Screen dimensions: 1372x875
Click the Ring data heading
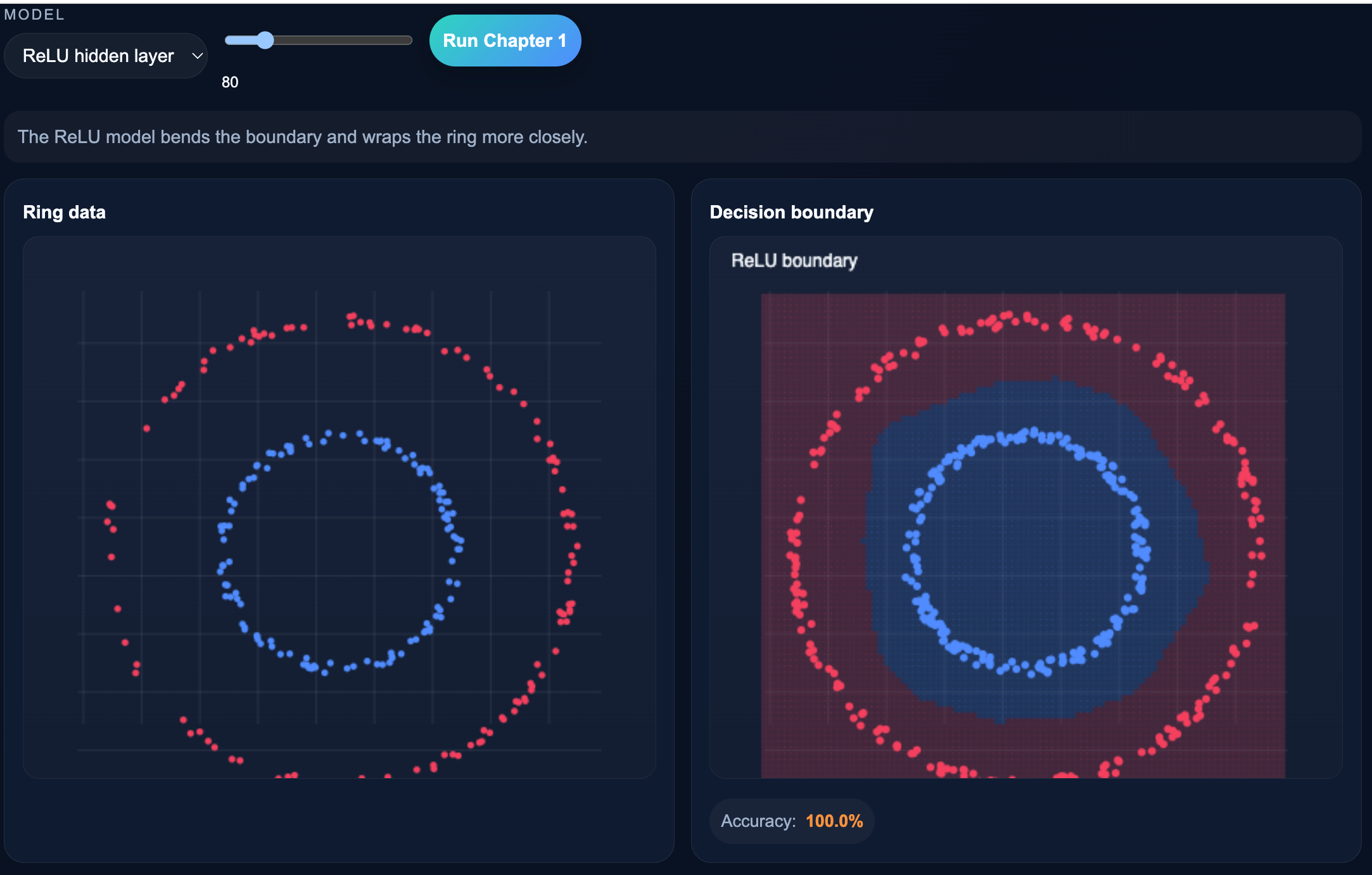(x=65, y=212)
